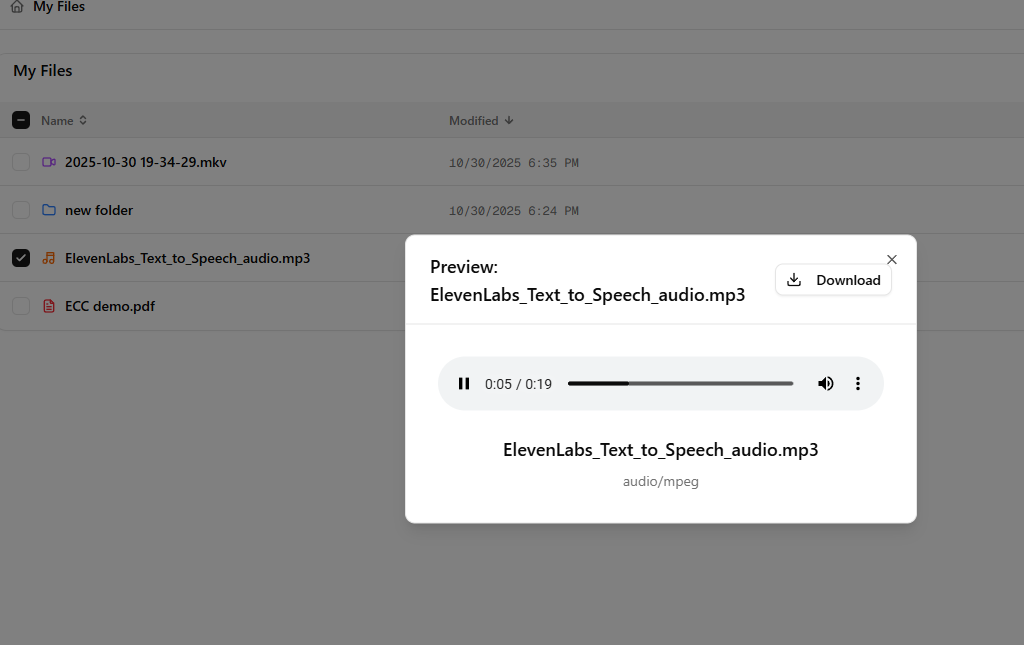This screenshot has width=1024, height=645.
Task: Click the audio/mpeg type label
Action: (x=661, y=482)
